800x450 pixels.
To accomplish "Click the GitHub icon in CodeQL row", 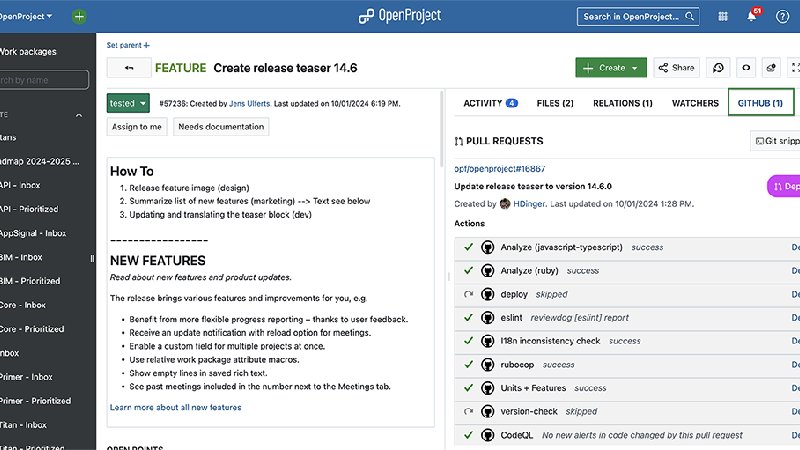I will (x=488, y=435).
